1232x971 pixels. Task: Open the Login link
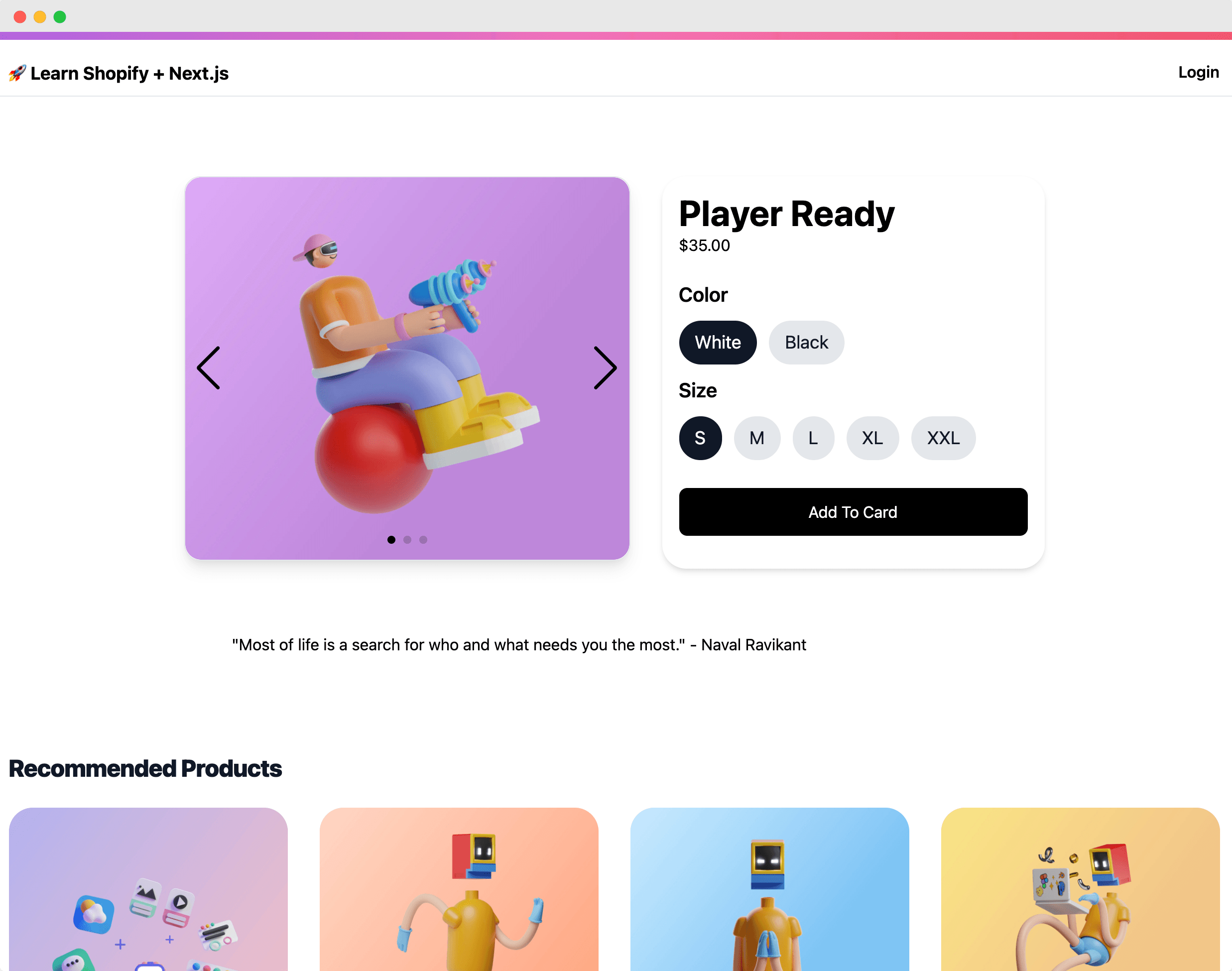(1199, 72)
